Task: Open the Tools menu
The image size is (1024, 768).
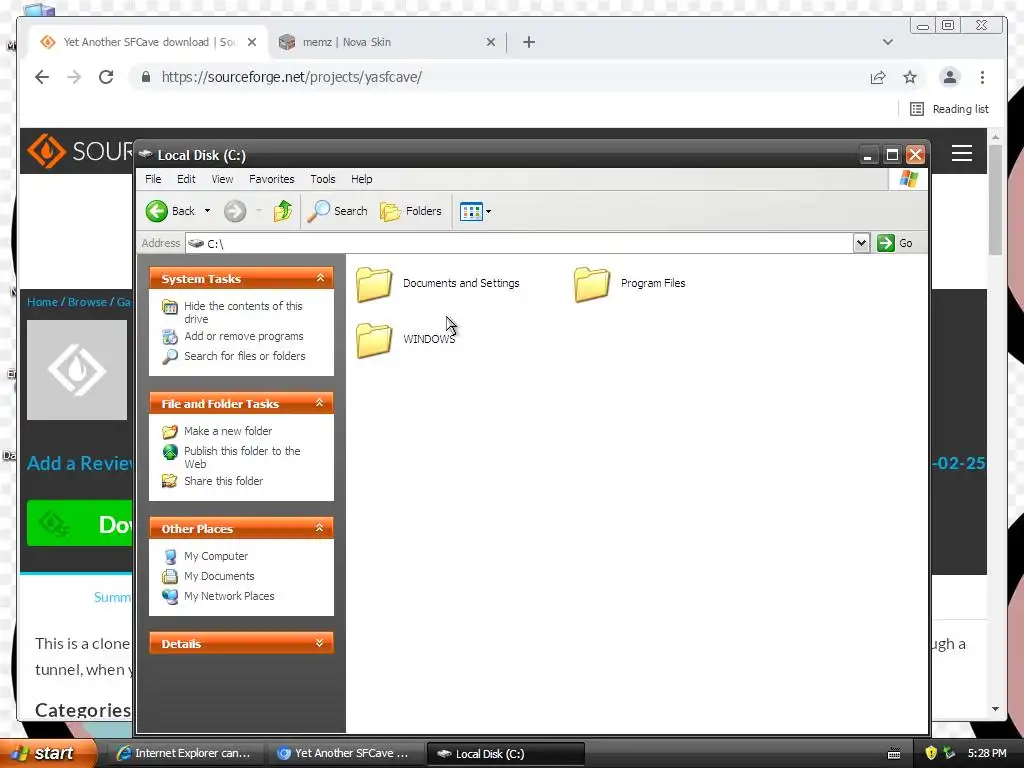Action: (x=323, y=179)
